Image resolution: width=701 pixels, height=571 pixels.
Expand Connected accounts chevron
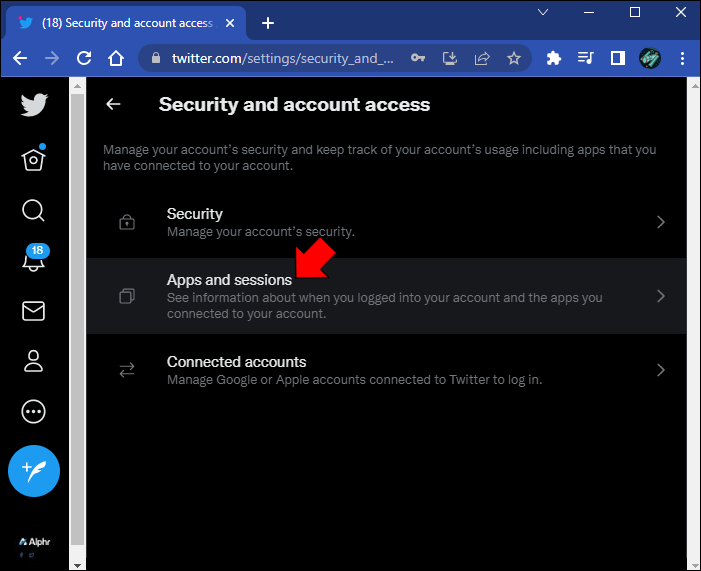click(x=660, y=370)
